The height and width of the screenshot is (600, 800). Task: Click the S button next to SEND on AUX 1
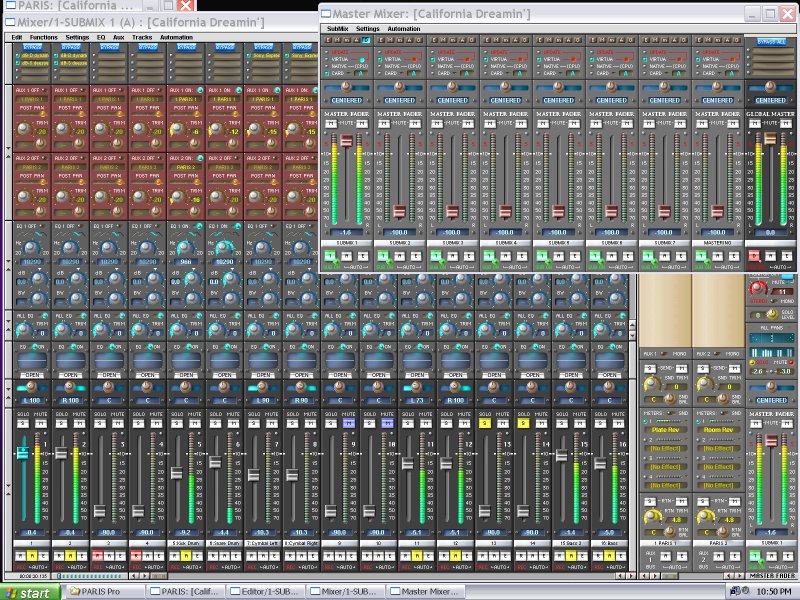649,368
